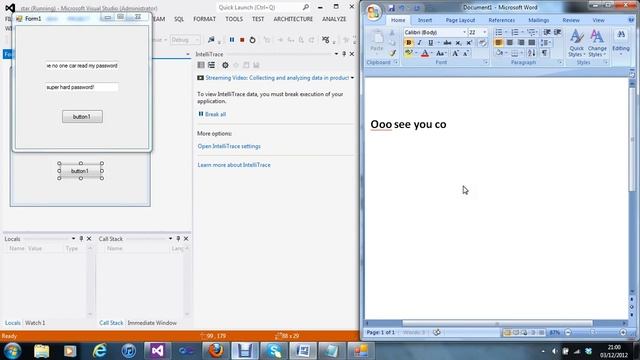Toggle subscript formatting in Word

click(458, 43)
